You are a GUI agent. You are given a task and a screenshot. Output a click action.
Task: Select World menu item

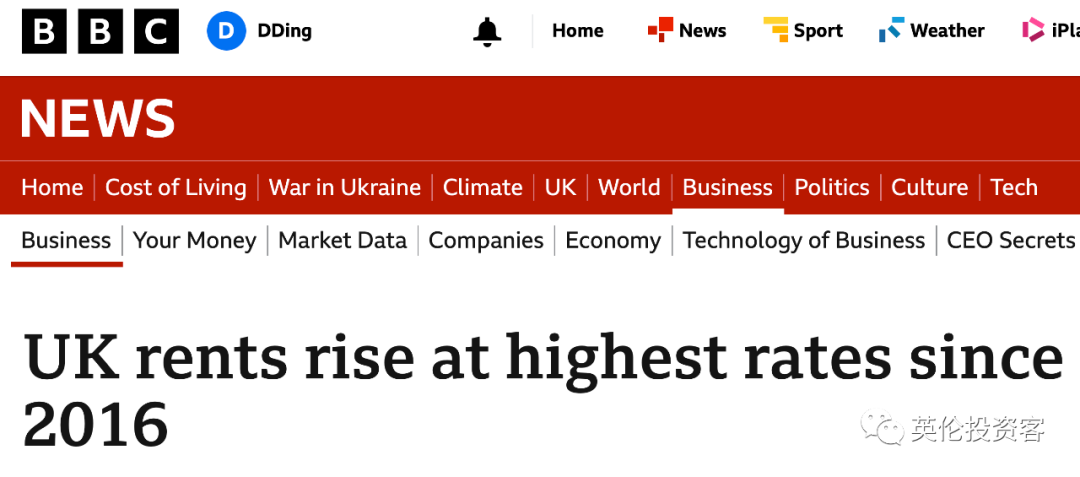[630, 187]
